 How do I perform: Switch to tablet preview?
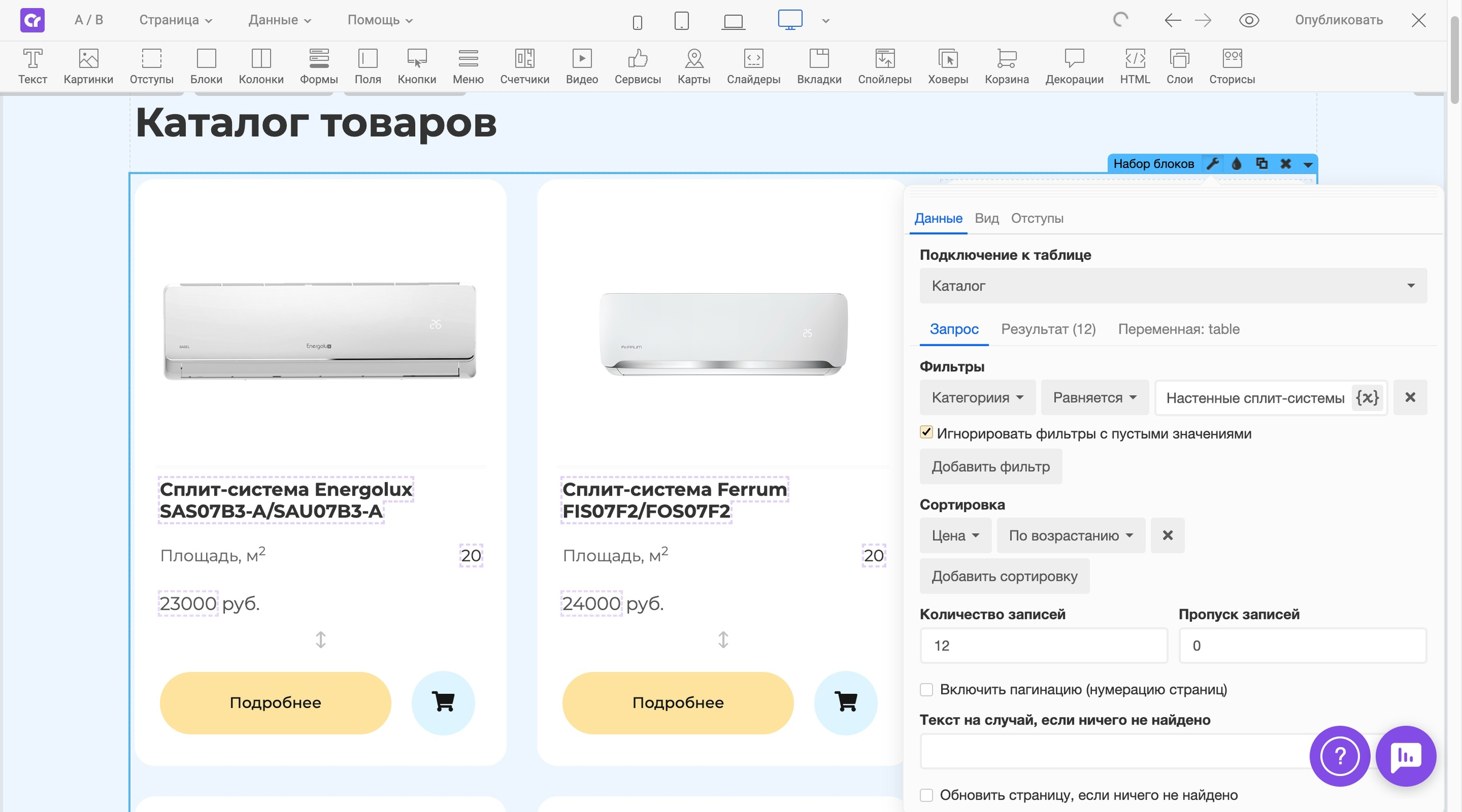[681, 21]
